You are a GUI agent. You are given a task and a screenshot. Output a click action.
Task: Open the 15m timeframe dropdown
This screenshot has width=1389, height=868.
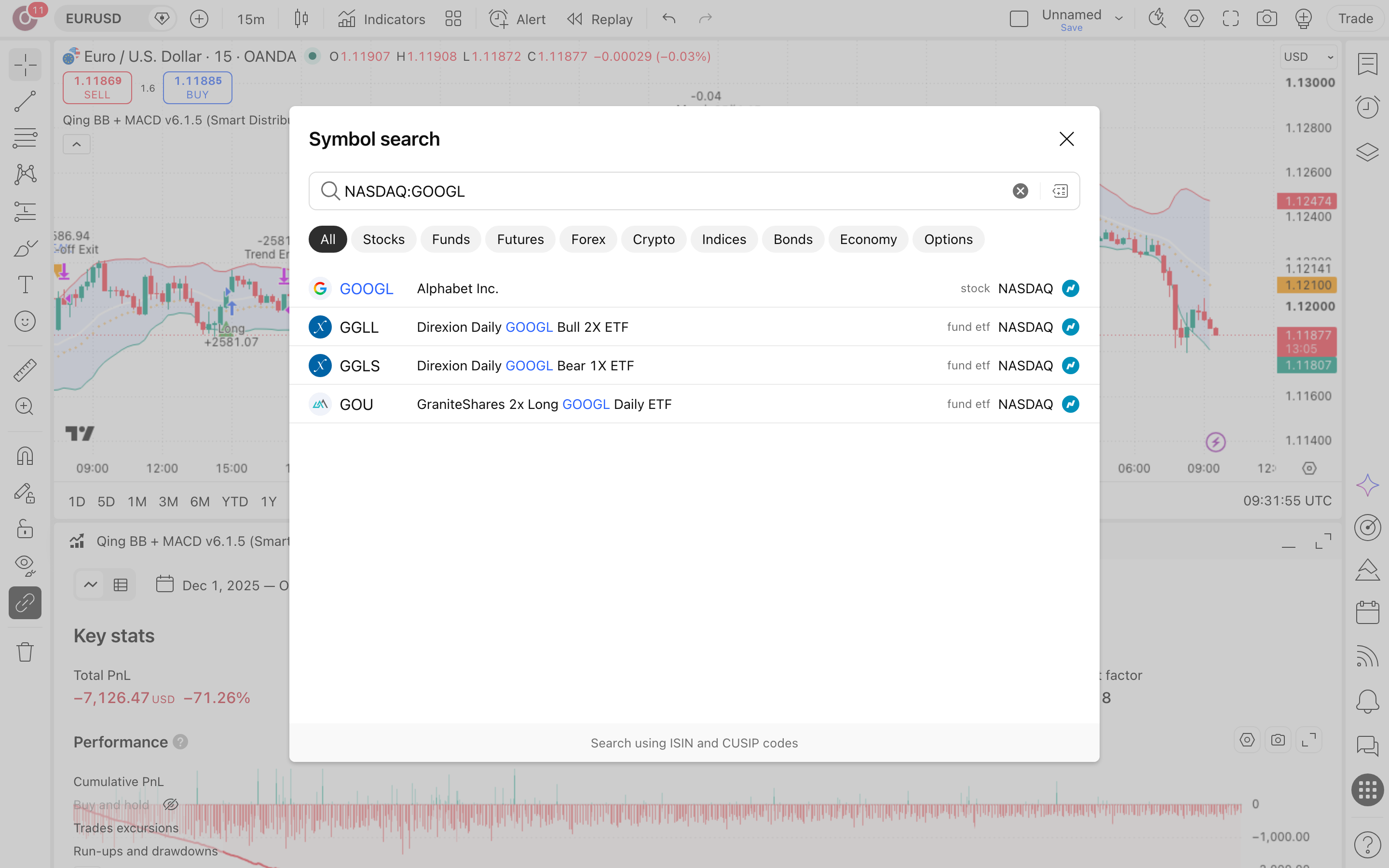point(251,19)
